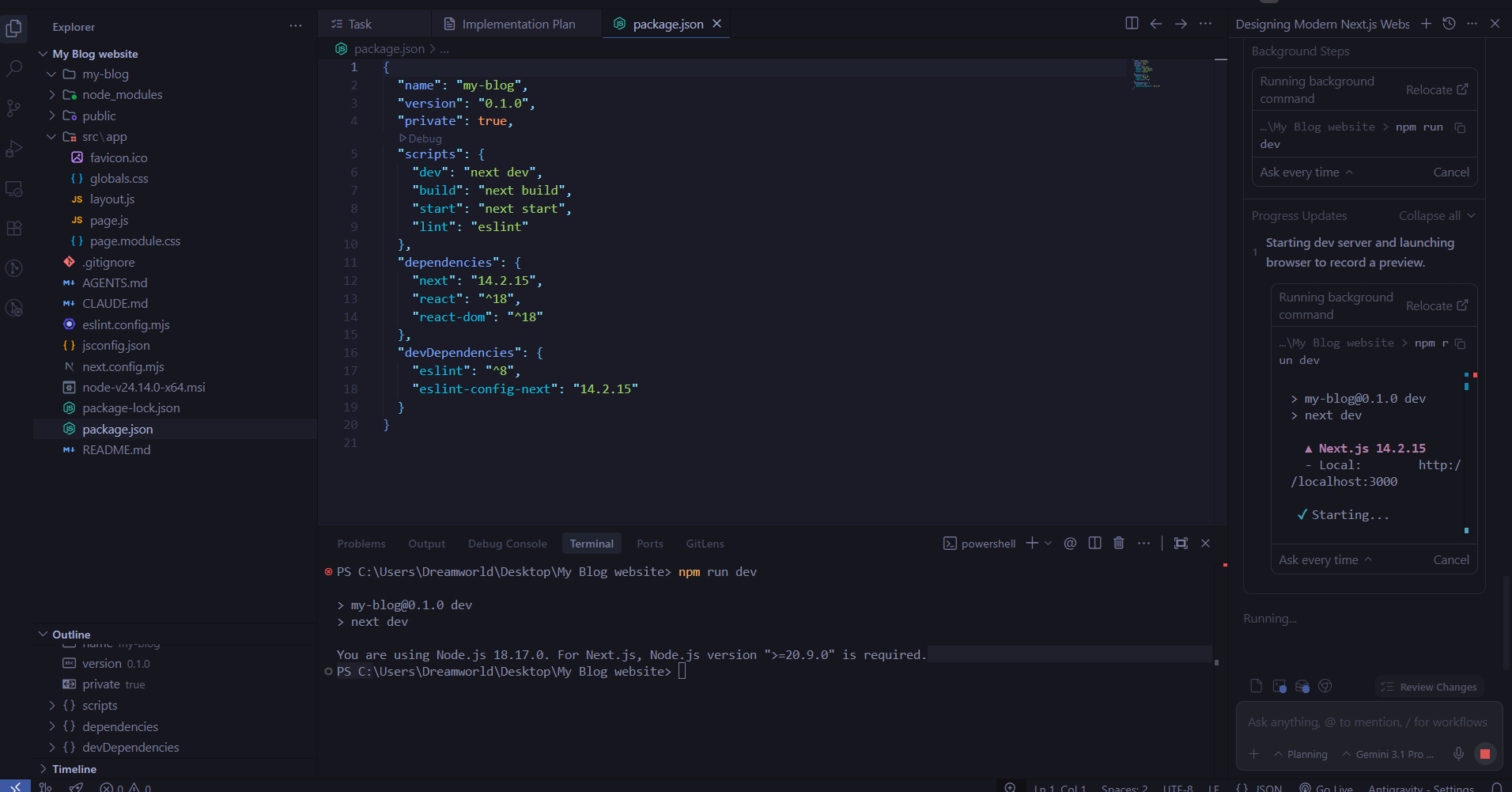Focus the Ask anything chat input
Viewport: 1512px width, 792px height.
[1368, 722]
